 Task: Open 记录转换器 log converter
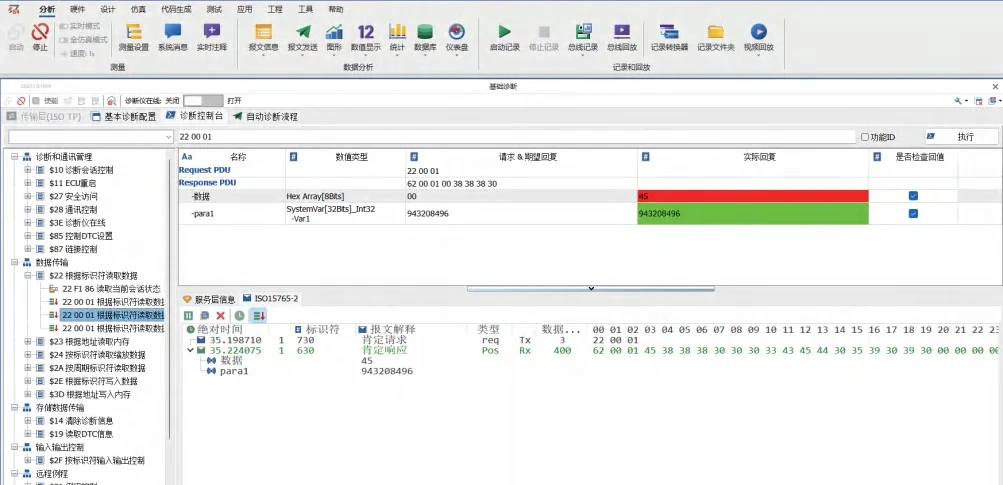669,37
